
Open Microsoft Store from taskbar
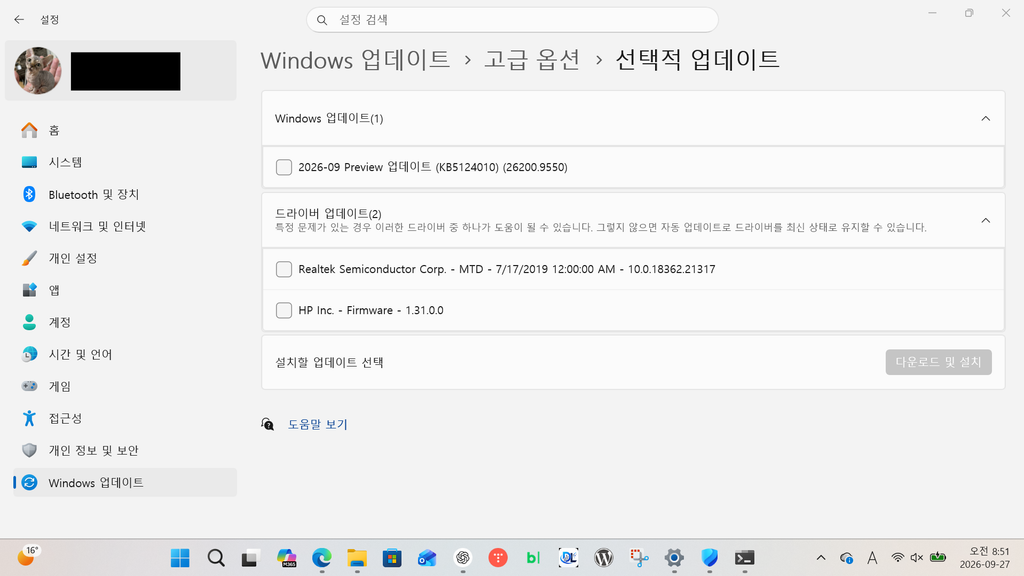[392, 558]
